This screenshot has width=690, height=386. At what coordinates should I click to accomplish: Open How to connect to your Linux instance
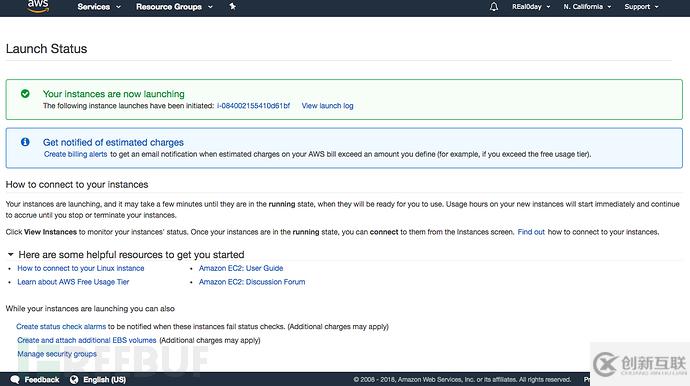tap(81, 268)
